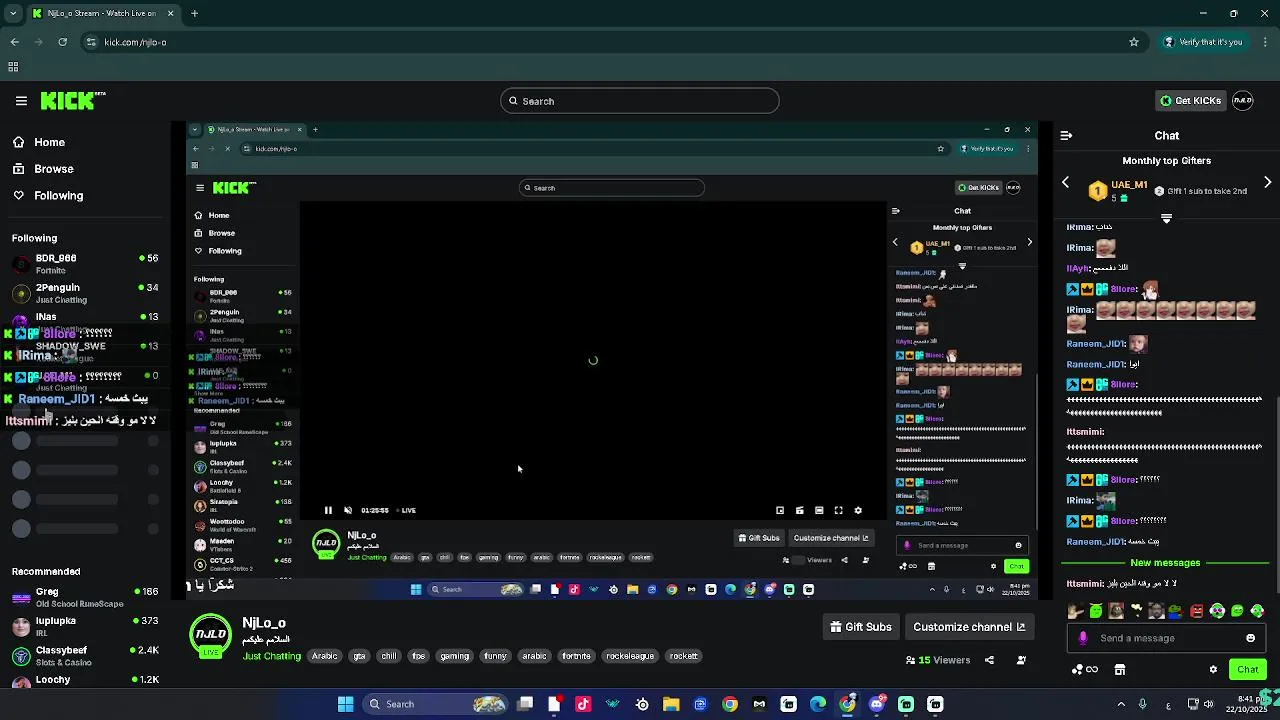Viewport: 1280px width, 720px height.
Task: View site information icon in address bar
Action: point(91,42)
